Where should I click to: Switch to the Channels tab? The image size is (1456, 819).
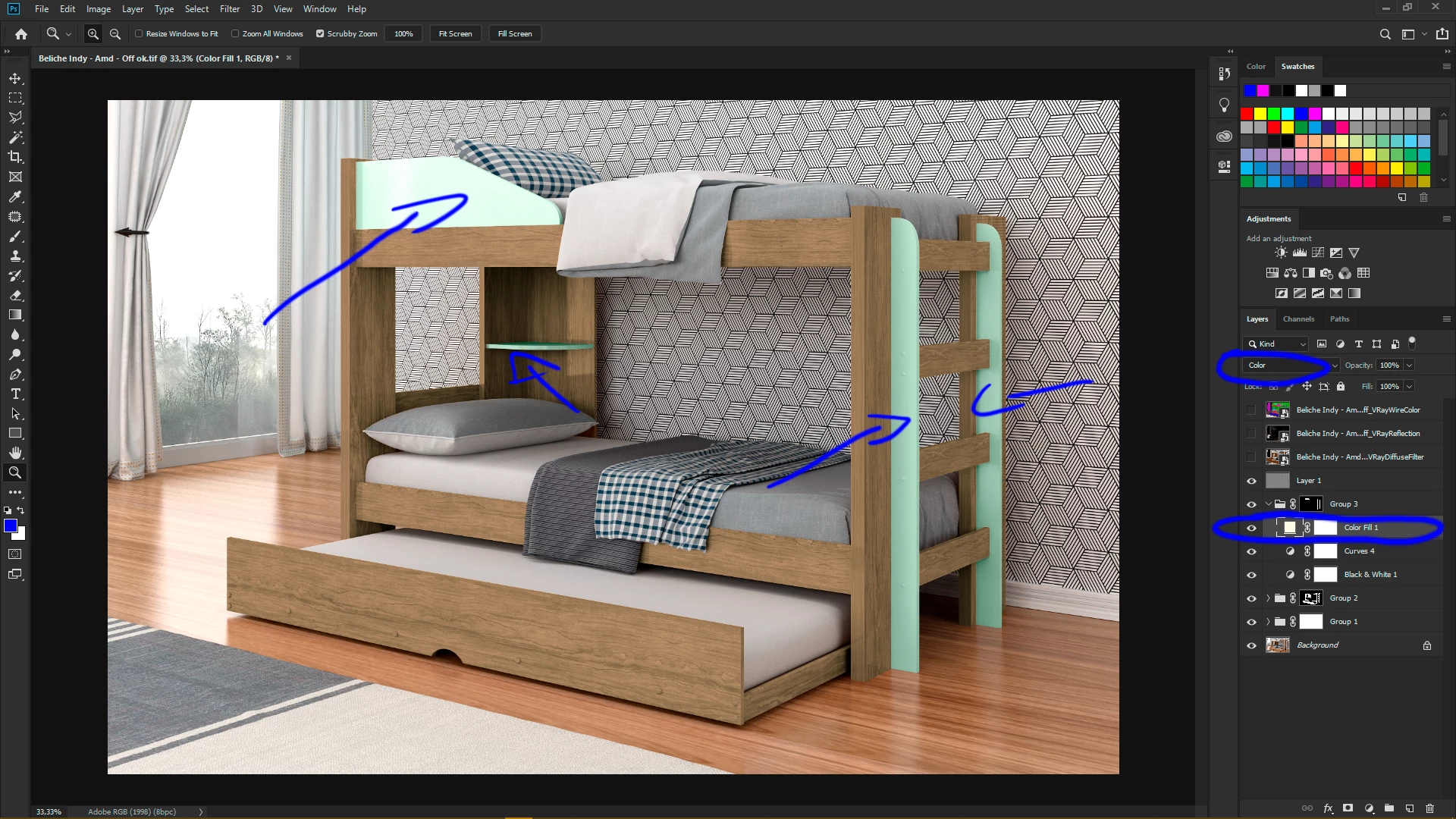point(1298,318)
